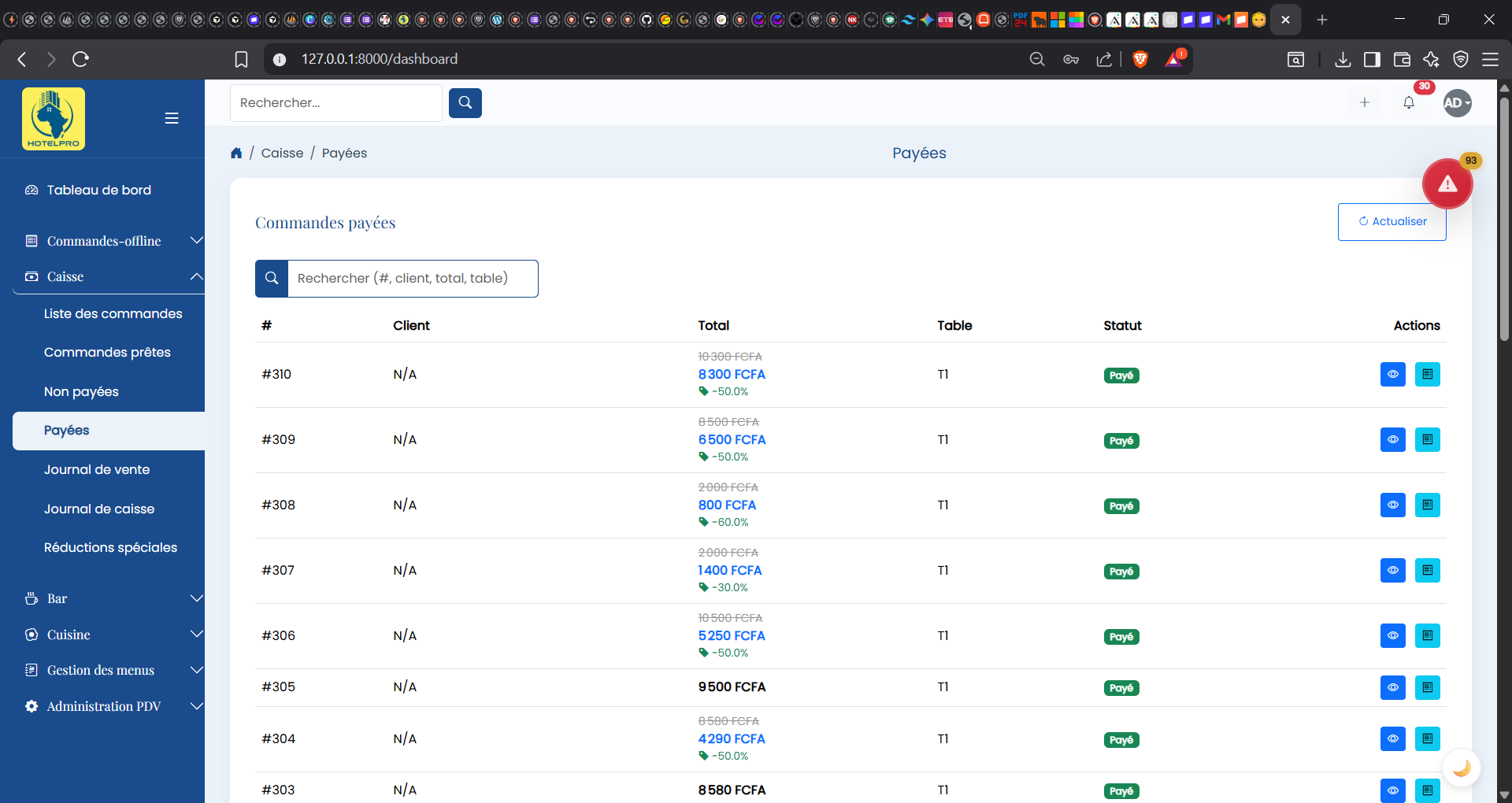View details of order #306
The height and width of the screenshot is (803, 1512).
pyautogui.click(x=1393, y=635)
